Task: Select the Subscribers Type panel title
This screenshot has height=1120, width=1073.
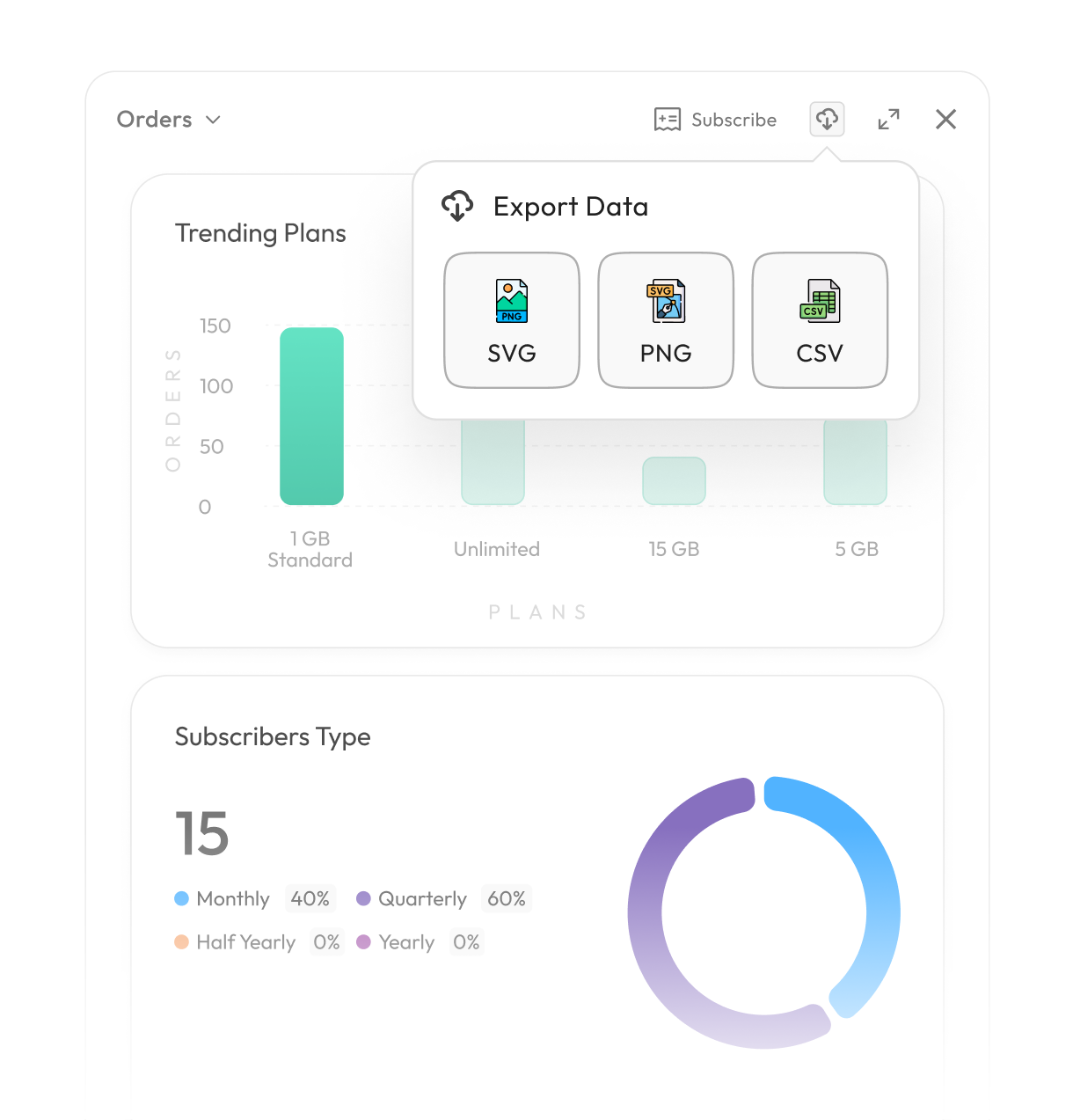Action: point(273,737)
